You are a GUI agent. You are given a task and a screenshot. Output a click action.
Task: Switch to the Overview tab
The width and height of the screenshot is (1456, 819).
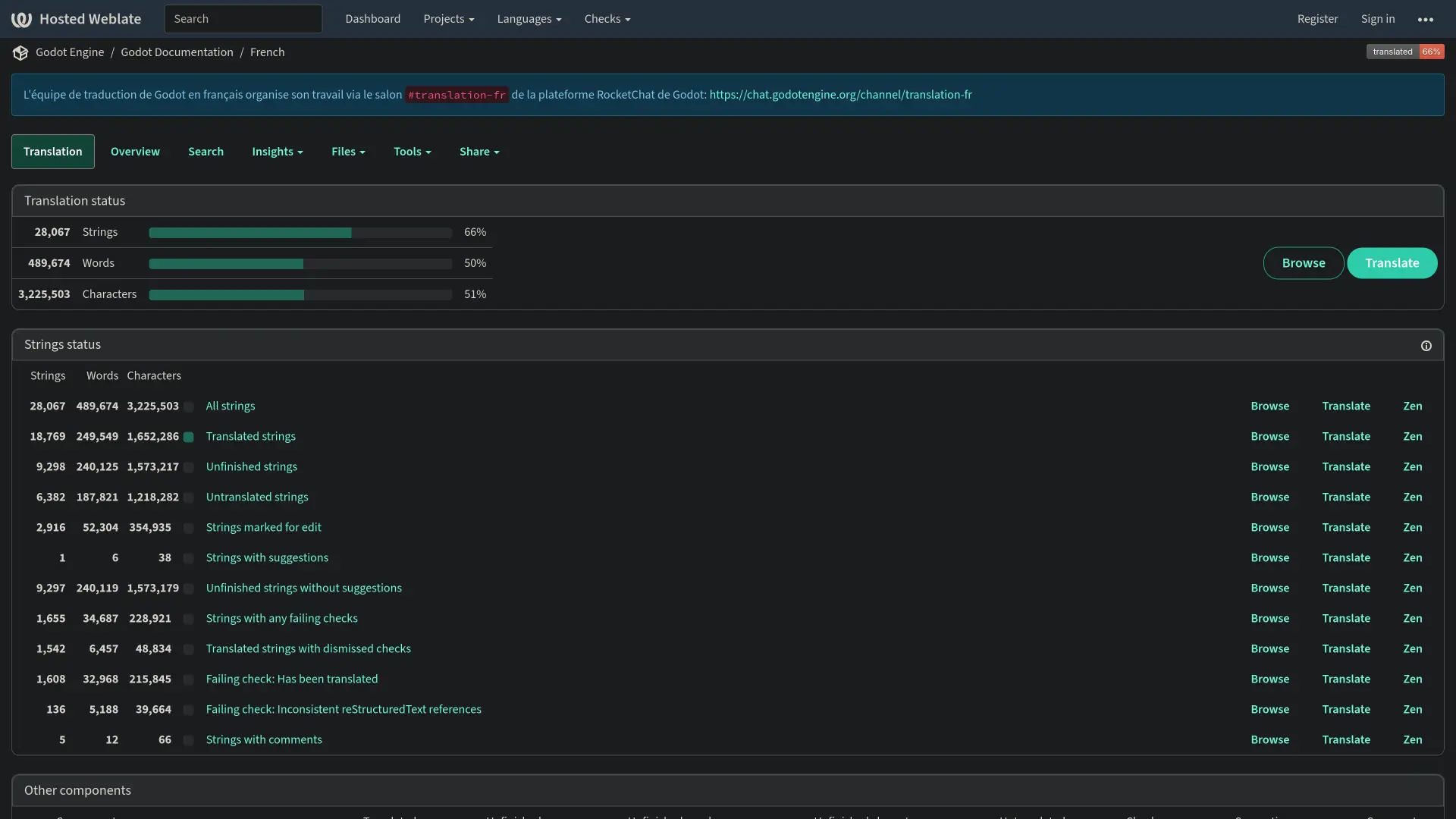(x=135, y=152)
